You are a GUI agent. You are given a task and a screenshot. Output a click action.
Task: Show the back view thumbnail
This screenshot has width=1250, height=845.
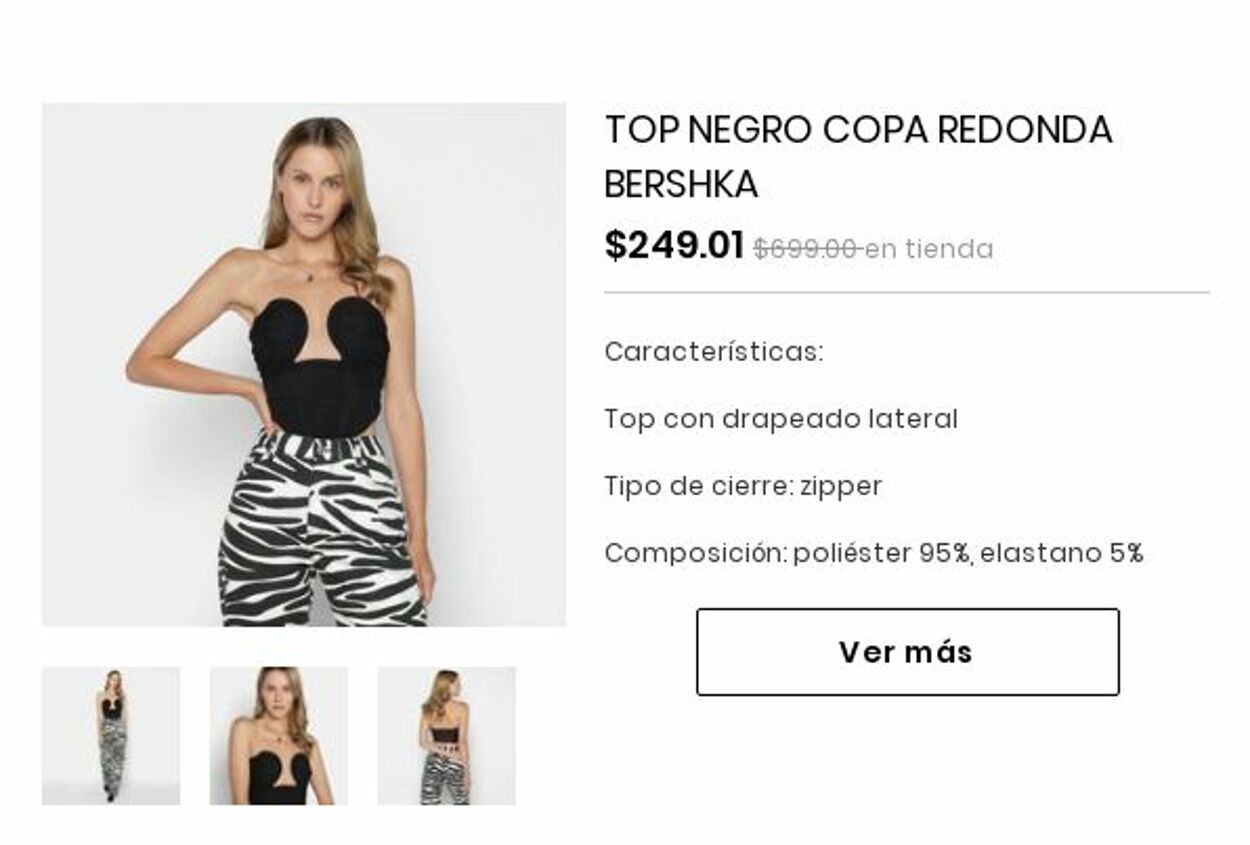click(x=446, y=736)
